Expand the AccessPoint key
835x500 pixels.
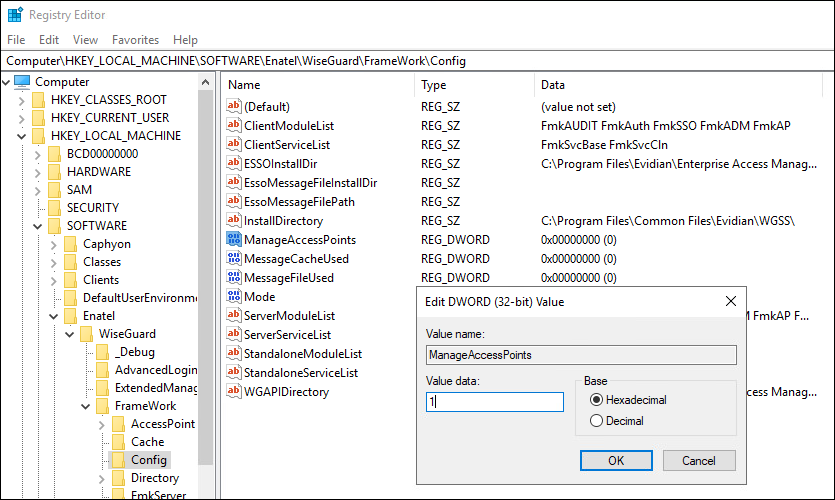coord(102,424)
